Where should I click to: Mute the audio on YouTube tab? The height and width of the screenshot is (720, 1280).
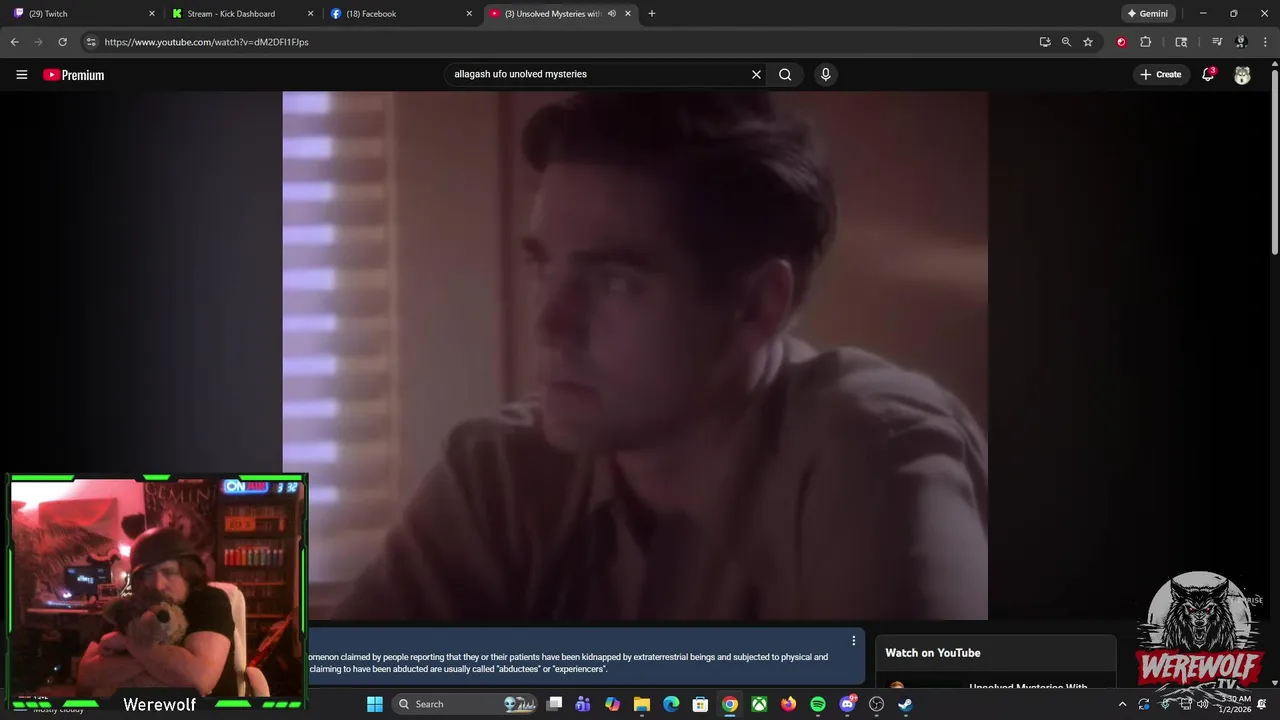(x=611, y=14)
